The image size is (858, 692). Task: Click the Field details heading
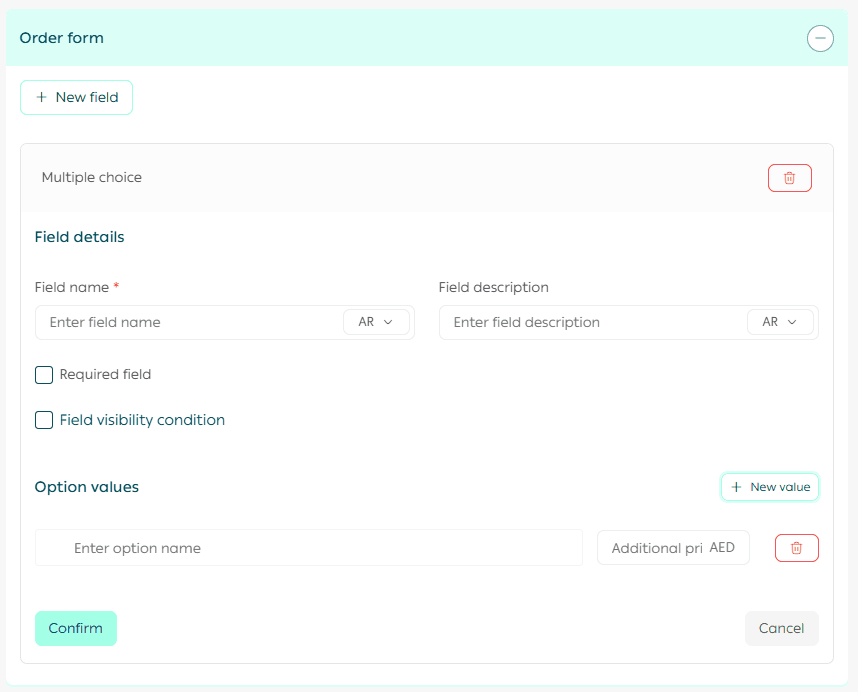coord(80,237)
